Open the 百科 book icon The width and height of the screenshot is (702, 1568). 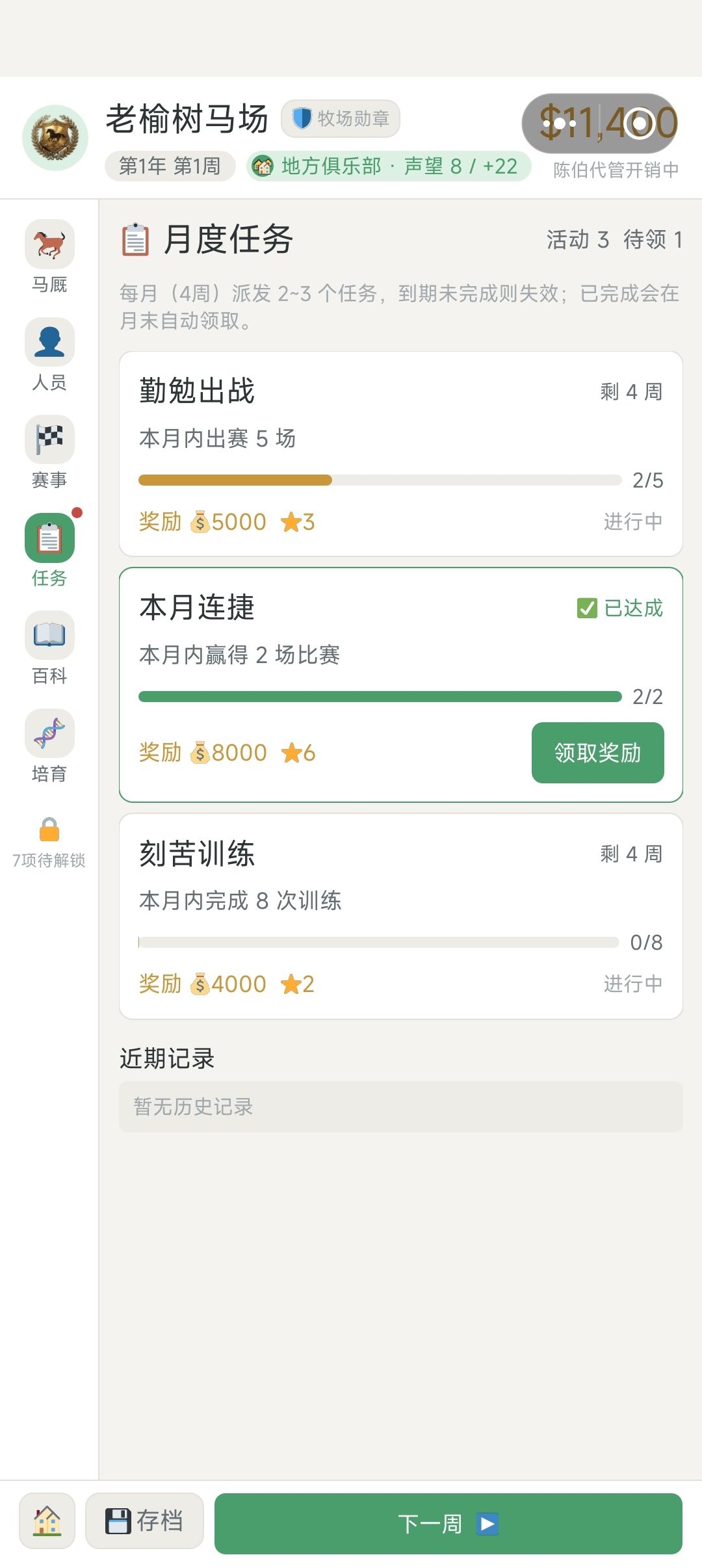coord(49,636)
